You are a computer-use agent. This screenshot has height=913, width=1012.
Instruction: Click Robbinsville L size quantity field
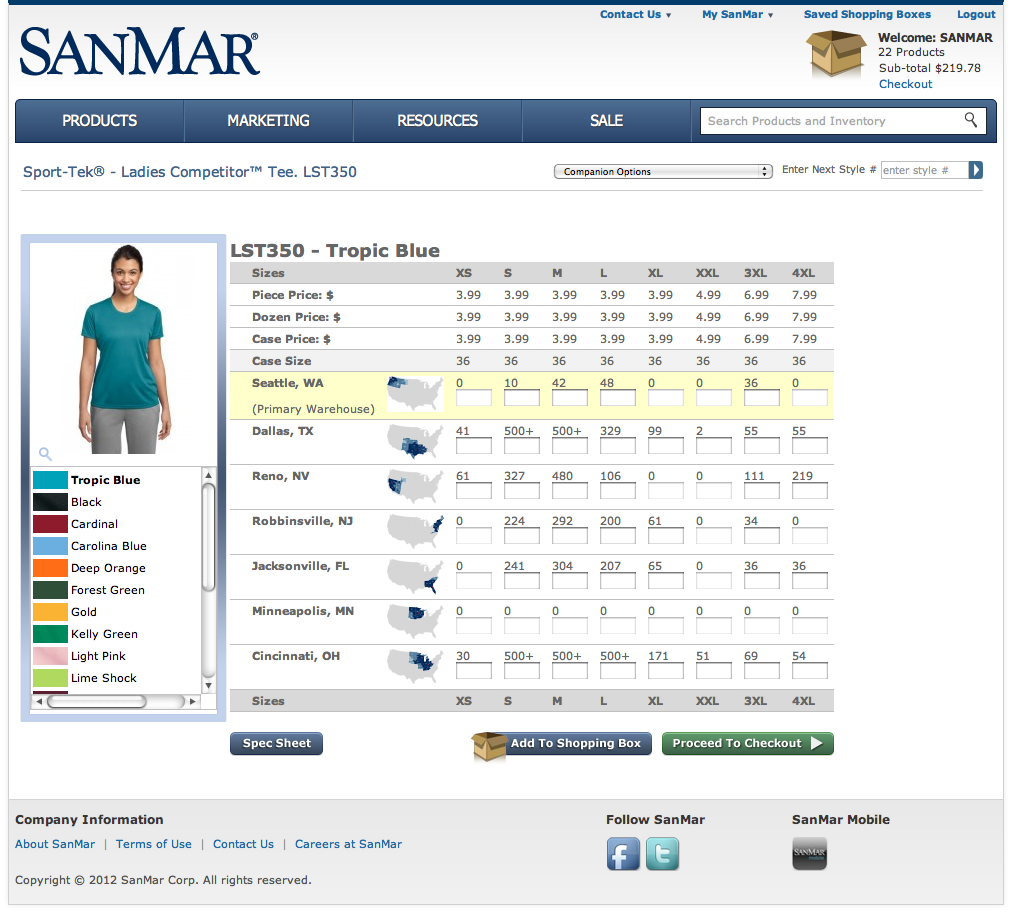(x=618, y=536)
